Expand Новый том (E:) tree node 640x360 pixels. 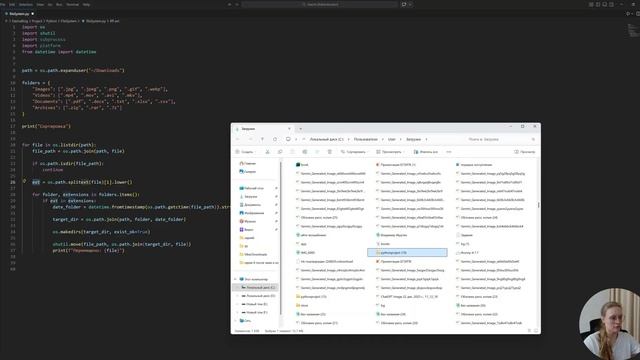(x=238, y=304)
